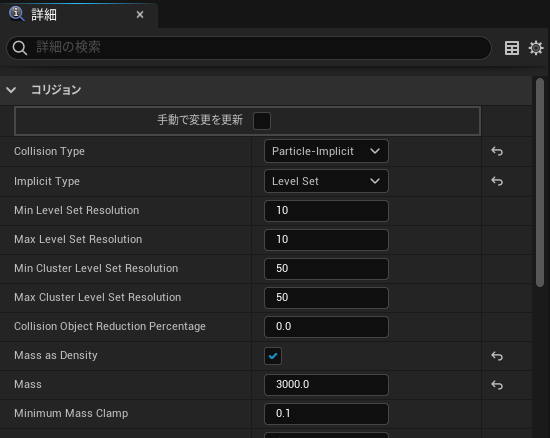The height and width of the screenshot is (438, 550).
Task: Click the Mass value field 3000.0
Action: click(x=326, y=385)
